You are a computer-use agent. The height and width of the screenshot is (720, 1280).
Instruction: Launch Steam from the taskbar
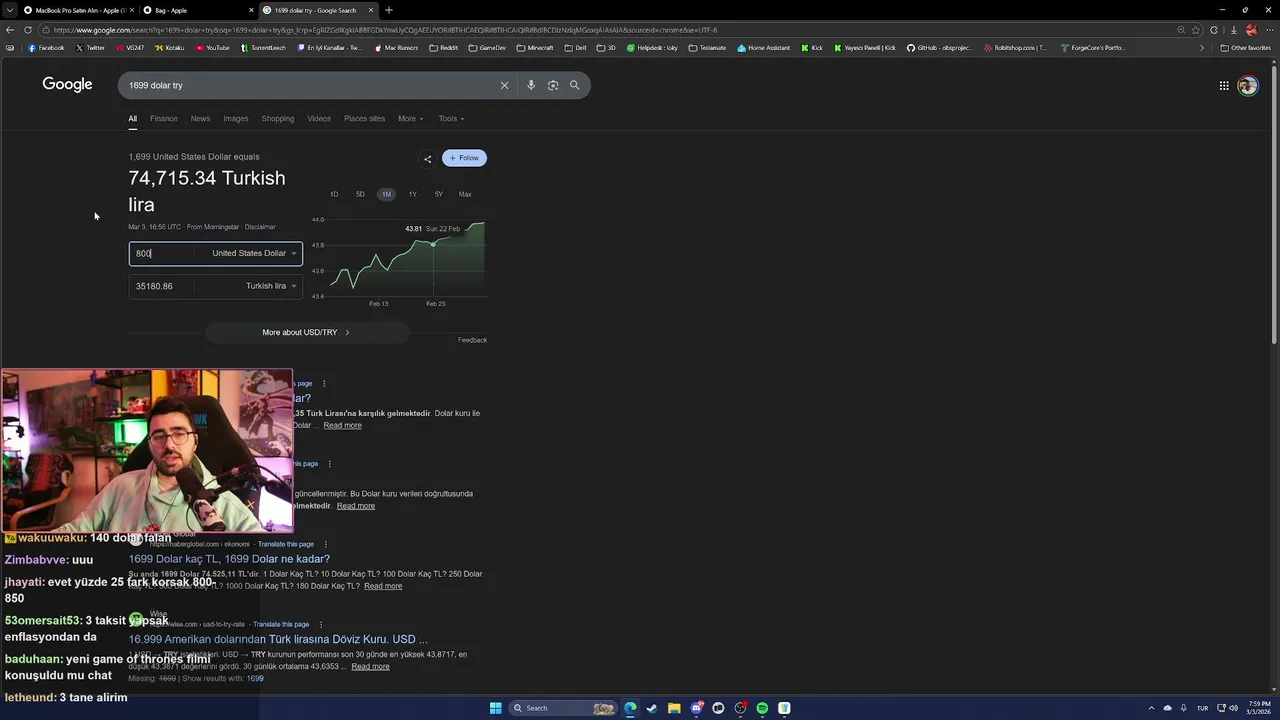652,708
